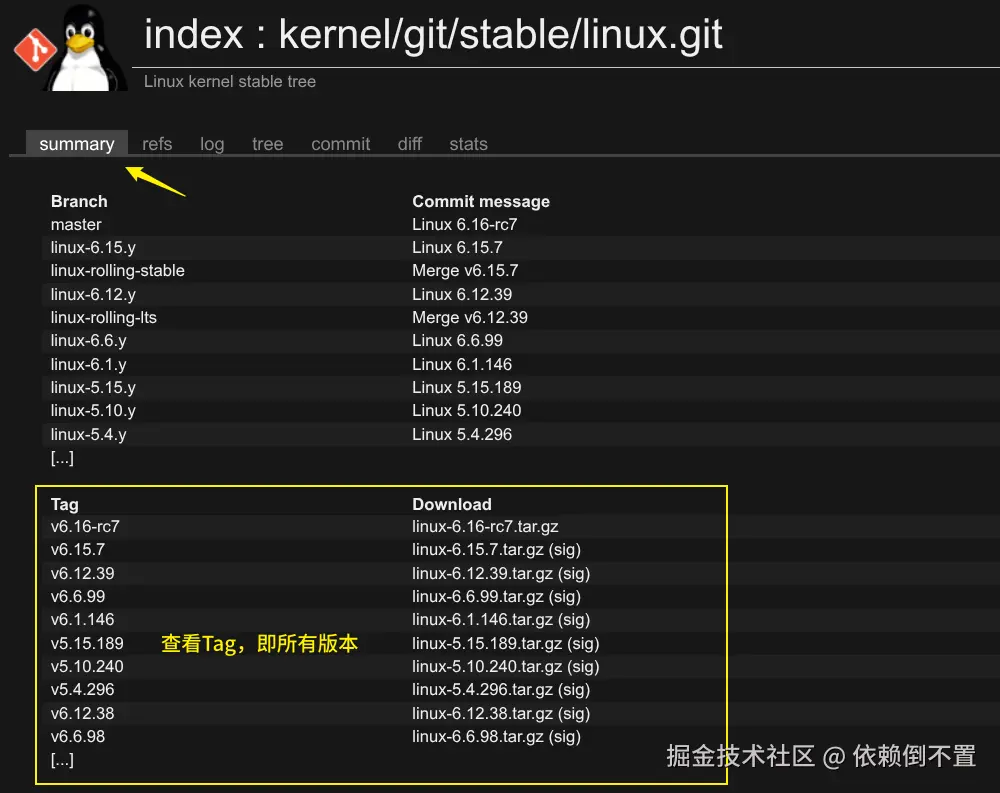Open the stats tab

pos(468,144)
